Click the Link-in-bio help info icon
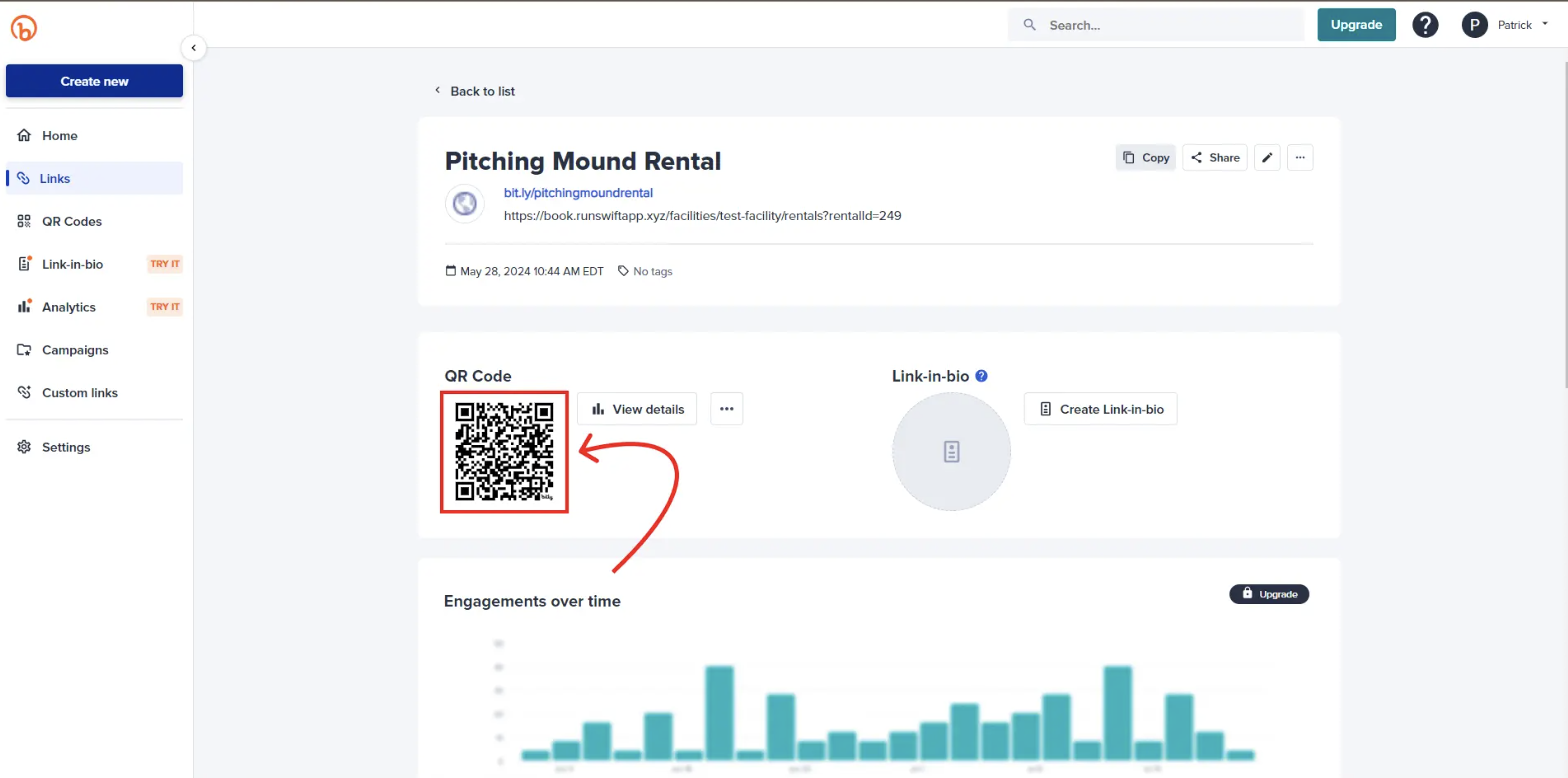The height and width of the screenshot is (778, 1568). [x=981, y=376]
